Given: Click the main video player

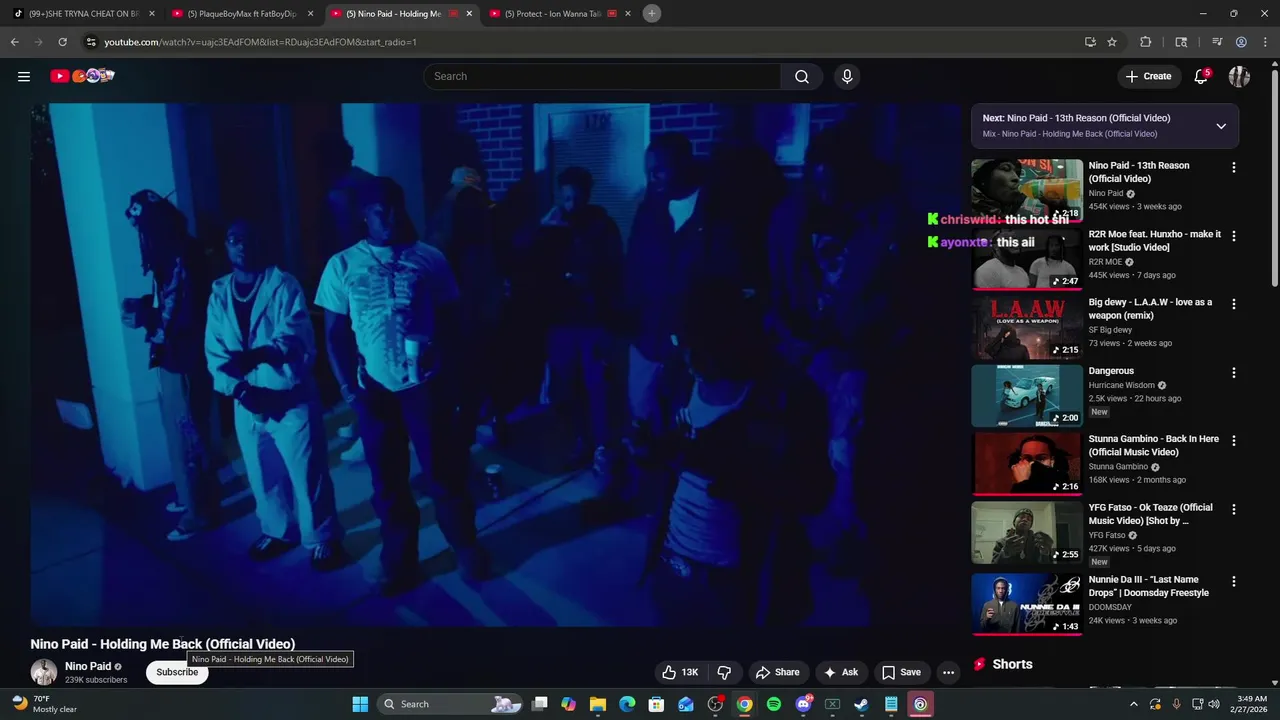Looking at the screenshot, I should click(x=496, y=365).
